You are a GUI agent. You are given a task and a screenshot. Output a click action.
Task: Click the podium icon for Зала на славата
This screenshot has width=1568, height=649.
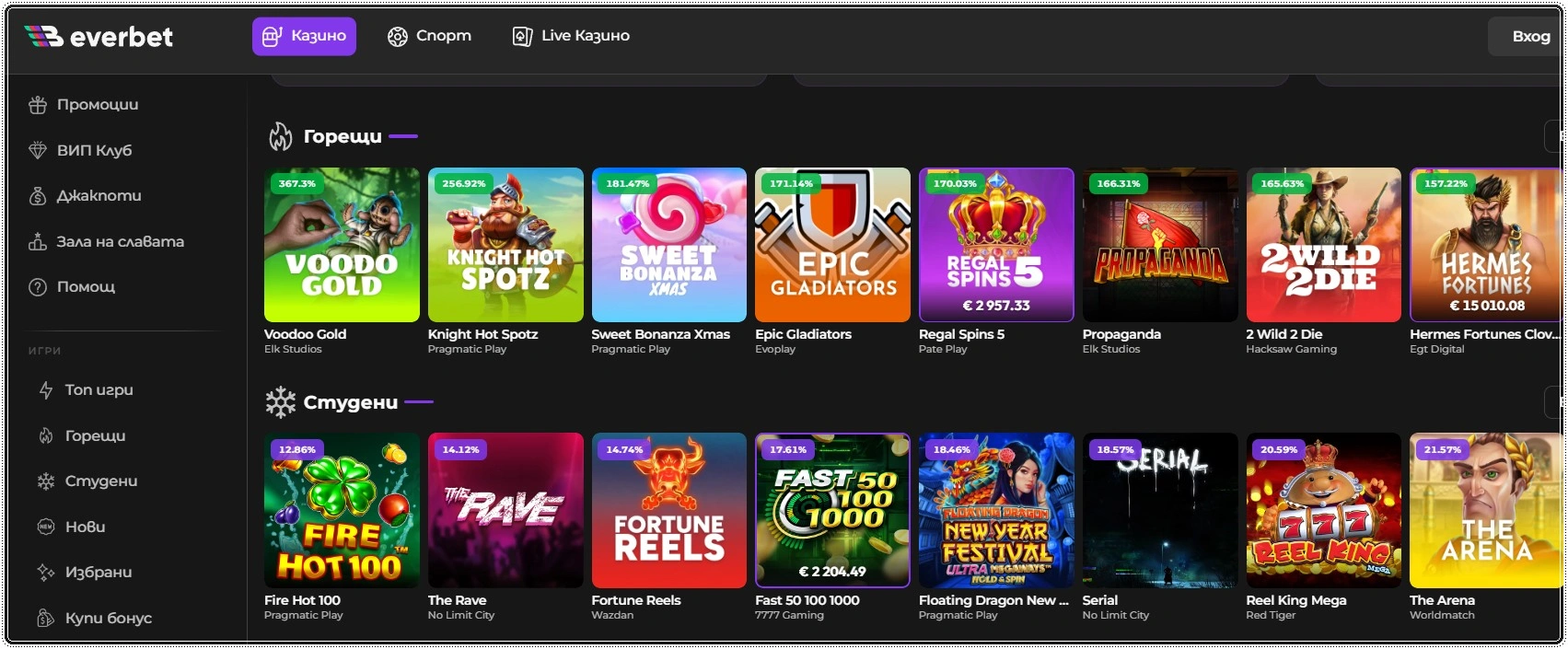38,242
